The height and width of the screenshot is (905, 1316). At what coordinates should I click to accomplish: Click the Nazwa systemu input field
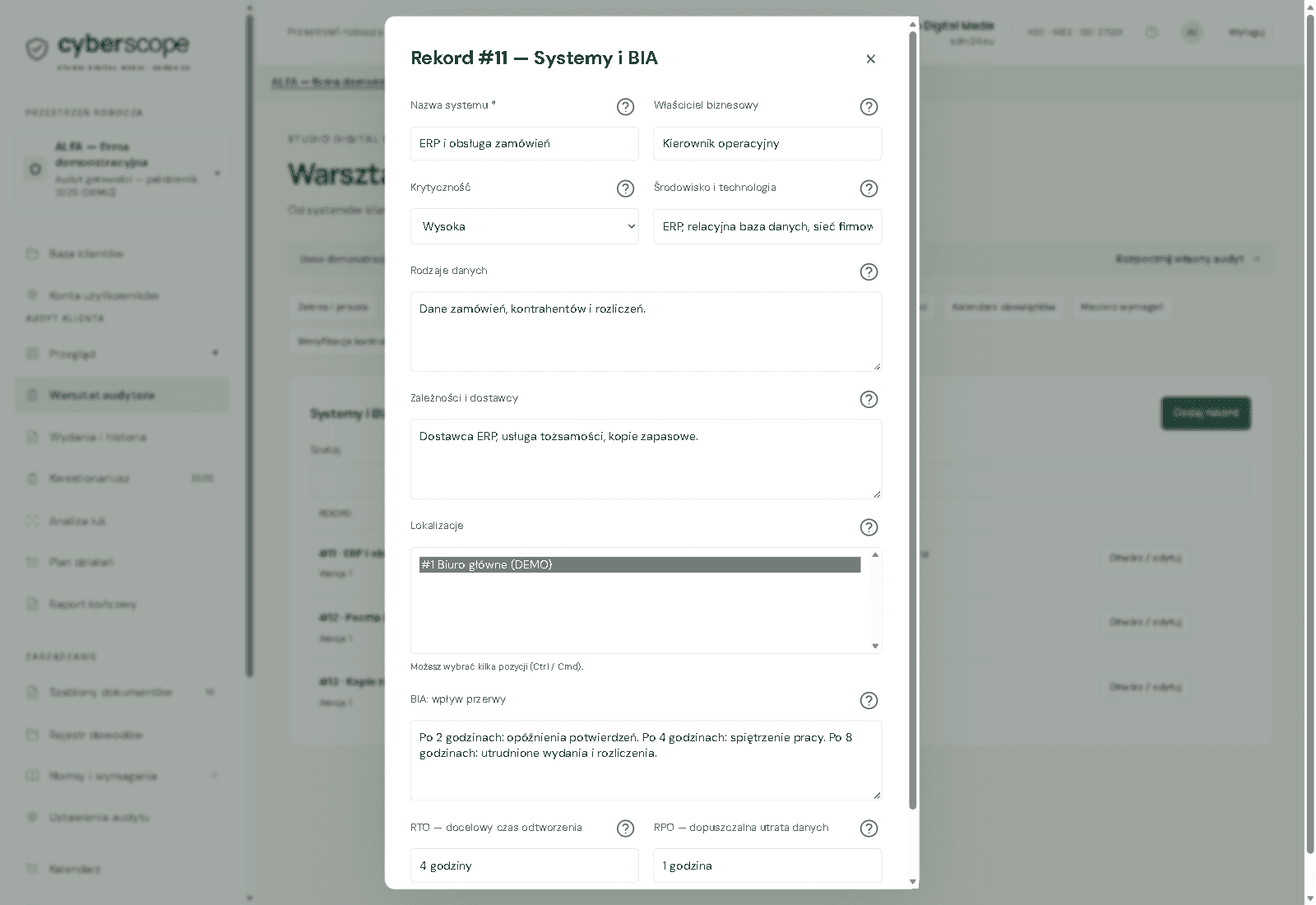coord(525,143)
